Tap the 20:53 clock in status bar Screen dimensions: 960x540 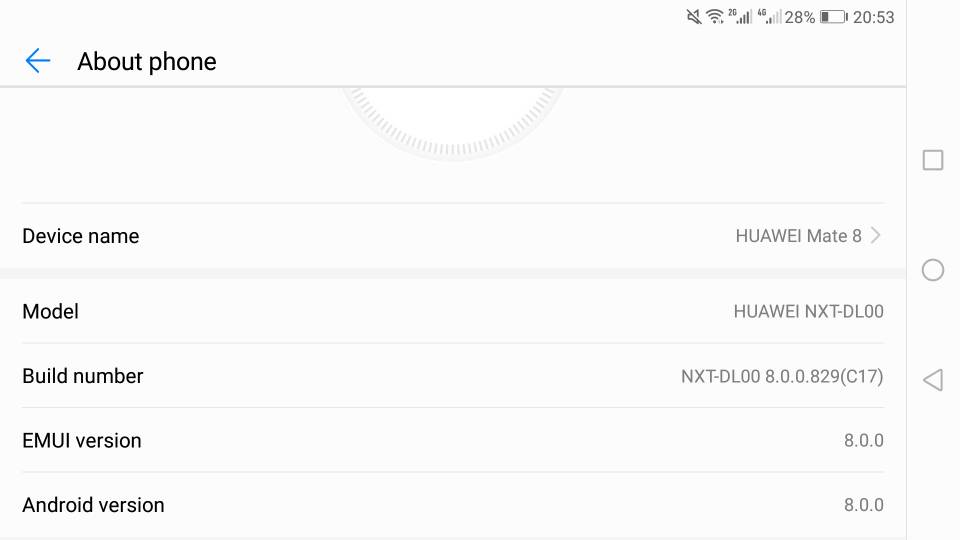point(874,17)
